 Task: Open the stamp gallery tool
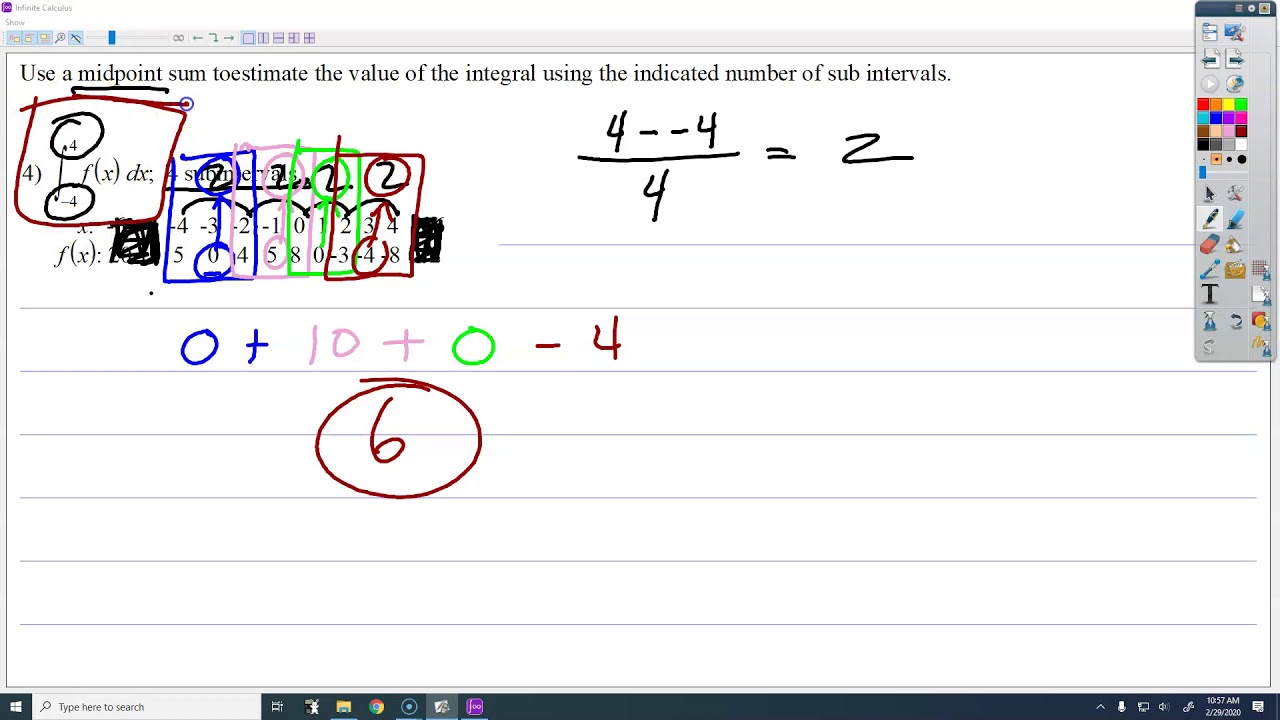(1235, 270)
